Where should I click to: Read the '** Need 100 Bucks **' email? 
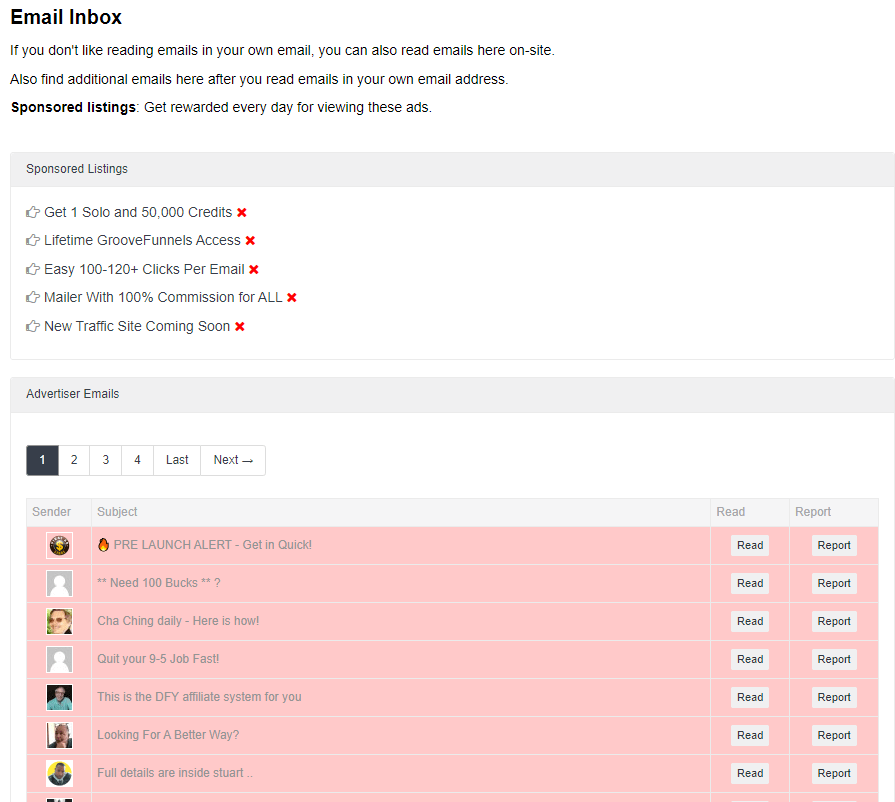pyautogui.click(x=749, y=583)
